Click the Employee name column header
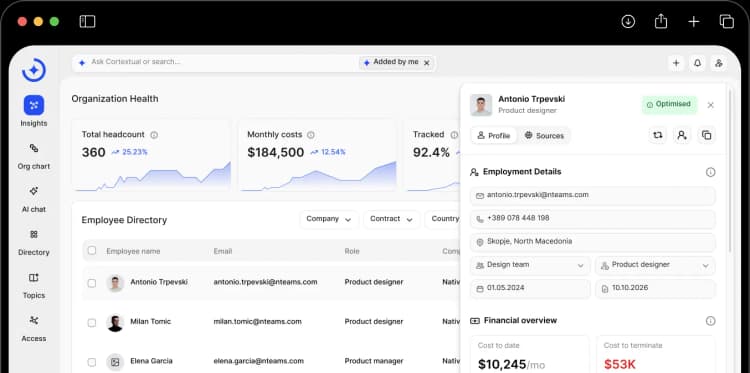This screenshot has width=750, height=373. [x=133, y=252]
